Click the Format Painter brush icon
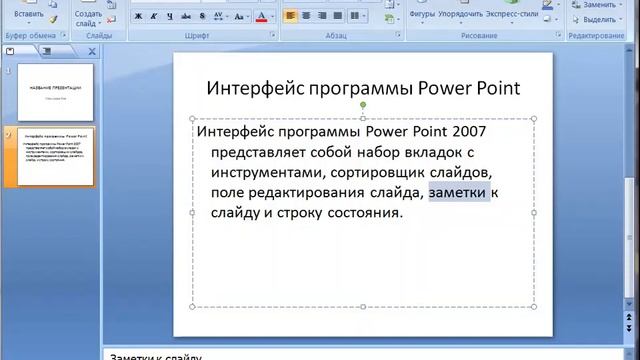Viewport: 640px width, 360px height. (x=53, y=19)
